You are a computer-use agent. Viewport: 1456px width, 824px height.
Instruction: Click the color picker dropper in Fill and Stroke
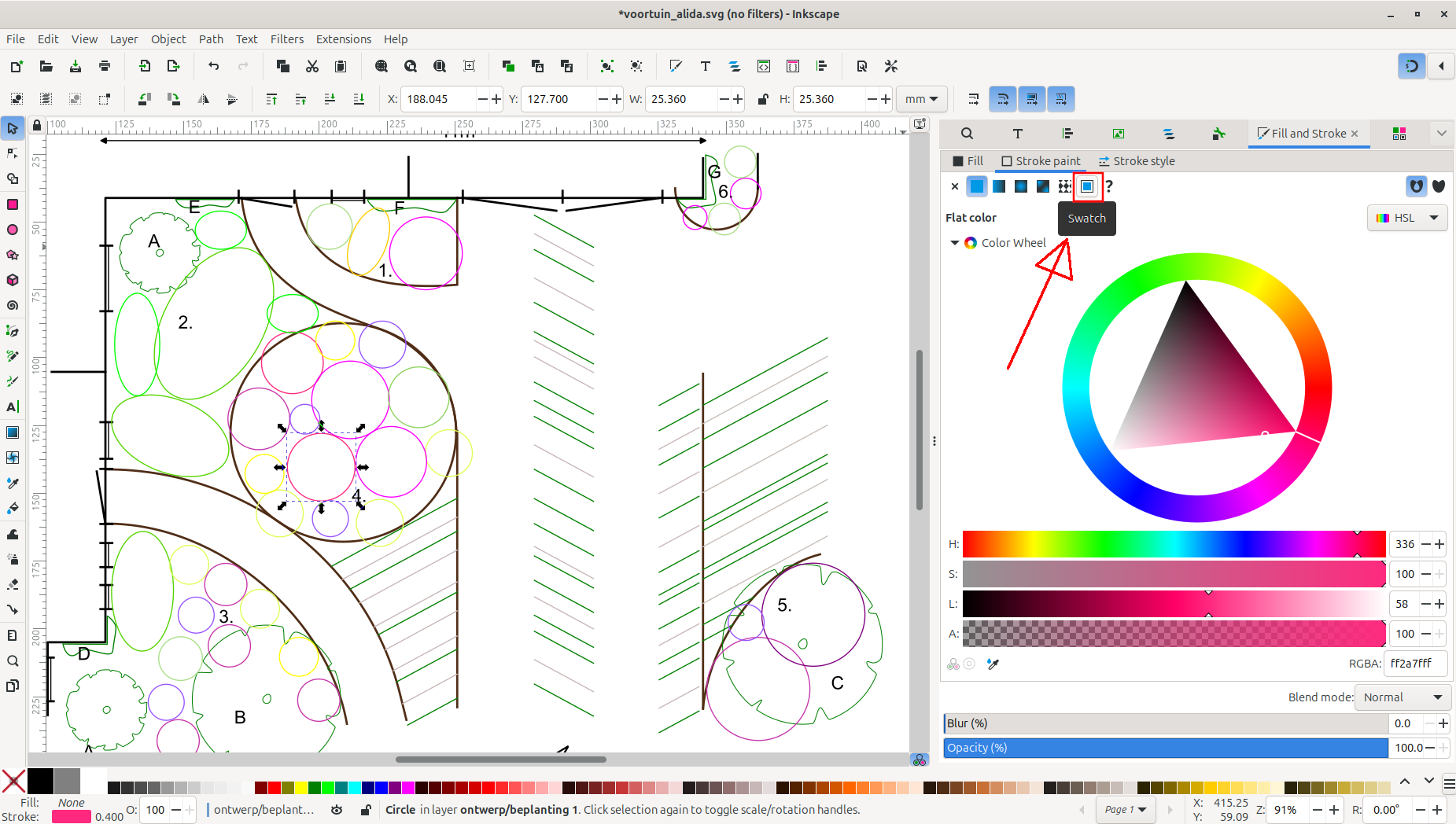click(993, 664)
